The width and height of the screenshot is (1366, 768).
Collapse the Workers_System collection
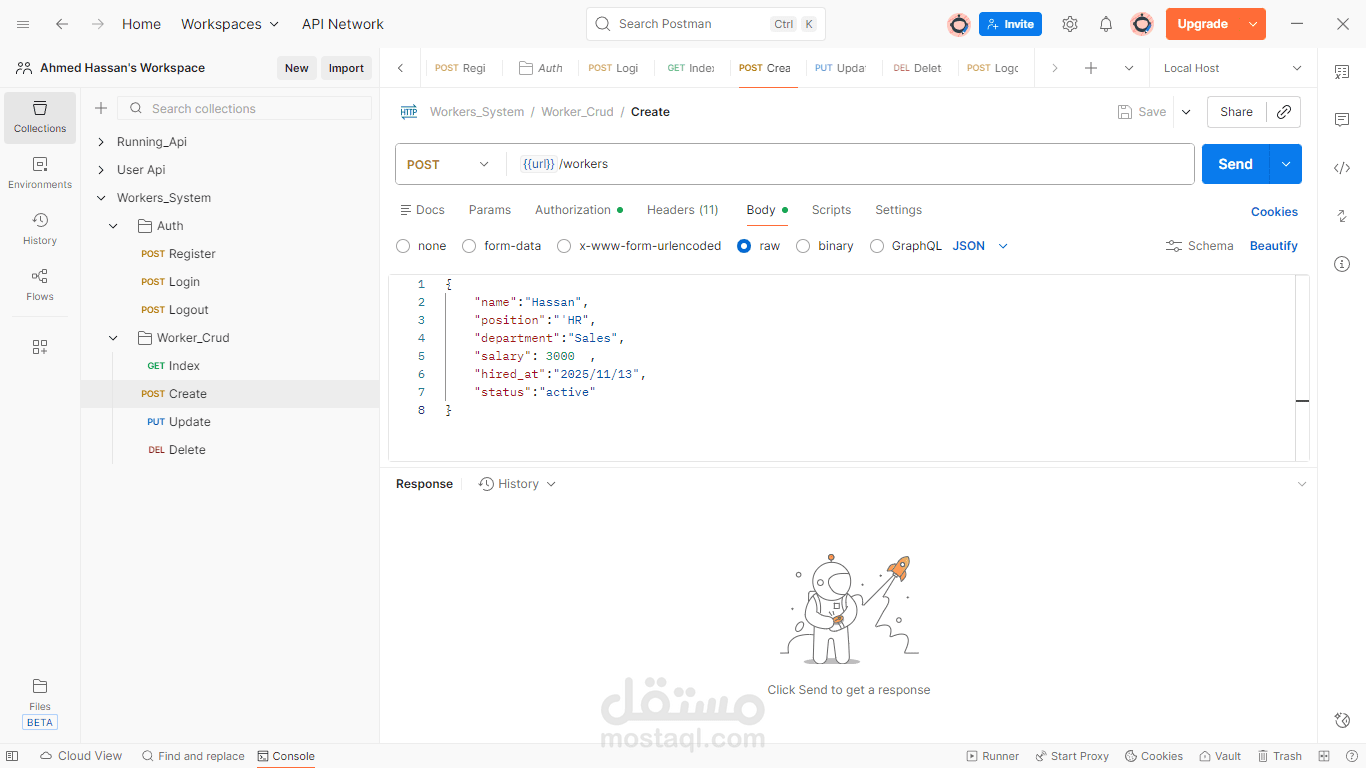tap(101, 198)
